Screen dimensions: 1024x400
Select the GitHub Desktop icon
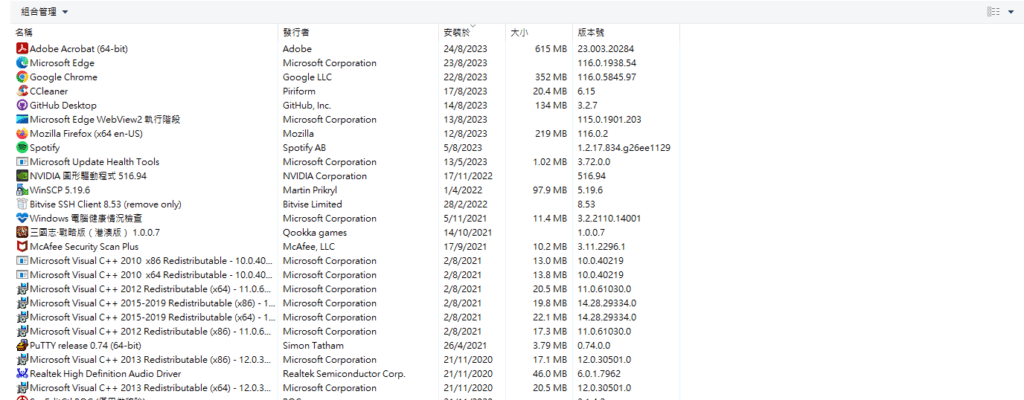pos(22,105)
